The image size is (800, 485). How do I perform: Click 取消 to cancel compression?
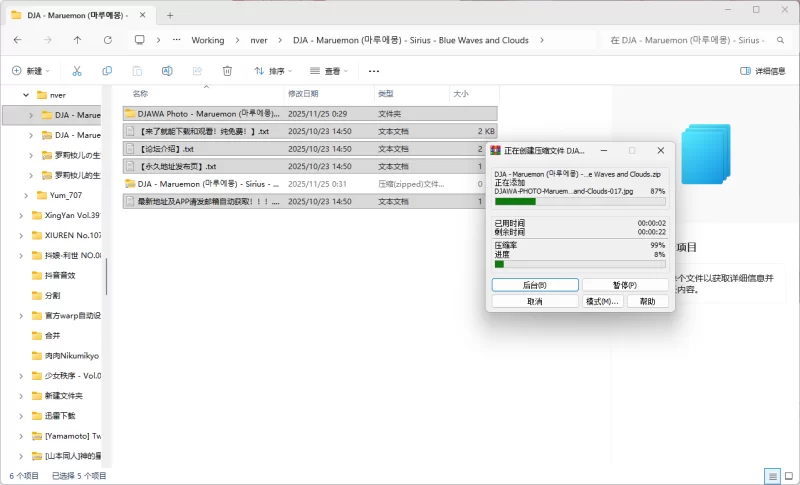click(535, 301)
